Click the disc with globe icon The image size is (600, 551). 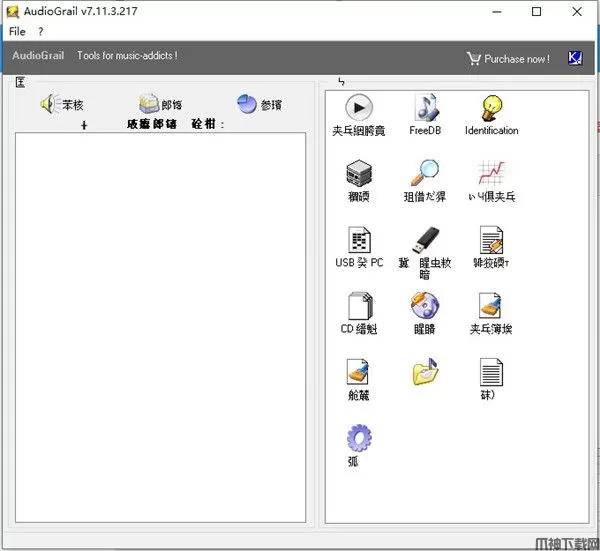tap(425, 306)
